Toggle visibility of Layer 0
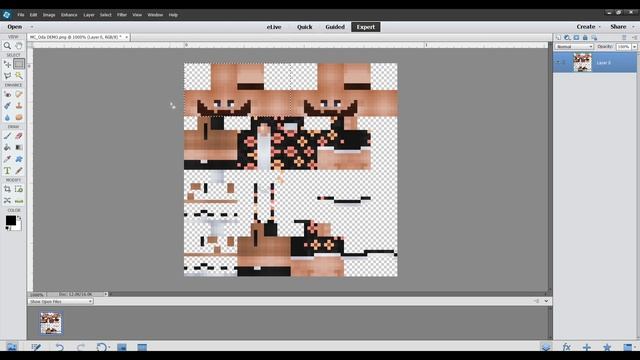Image resolution: width=640 pixels, height=360 pixels. [x=558, y=62]
